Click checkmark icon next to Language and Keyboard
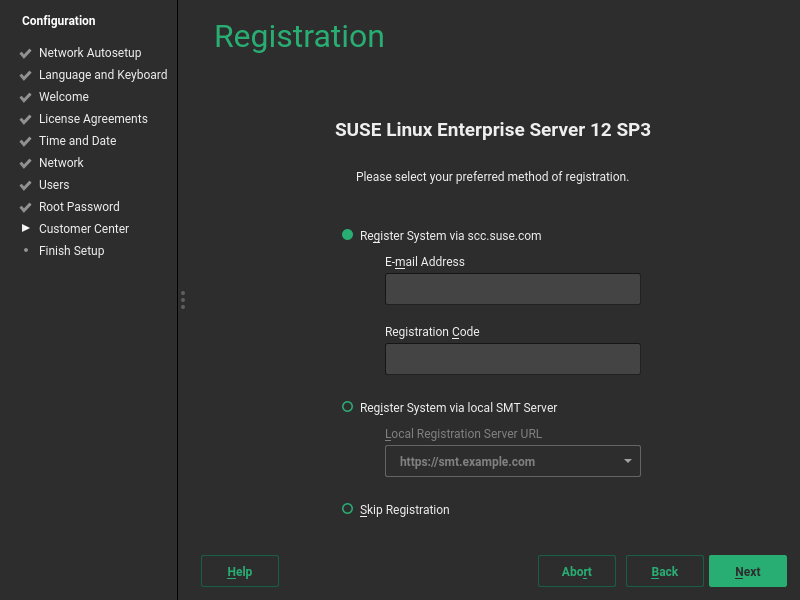The height and width of the screenshot is (600, 800). (26, 75)
